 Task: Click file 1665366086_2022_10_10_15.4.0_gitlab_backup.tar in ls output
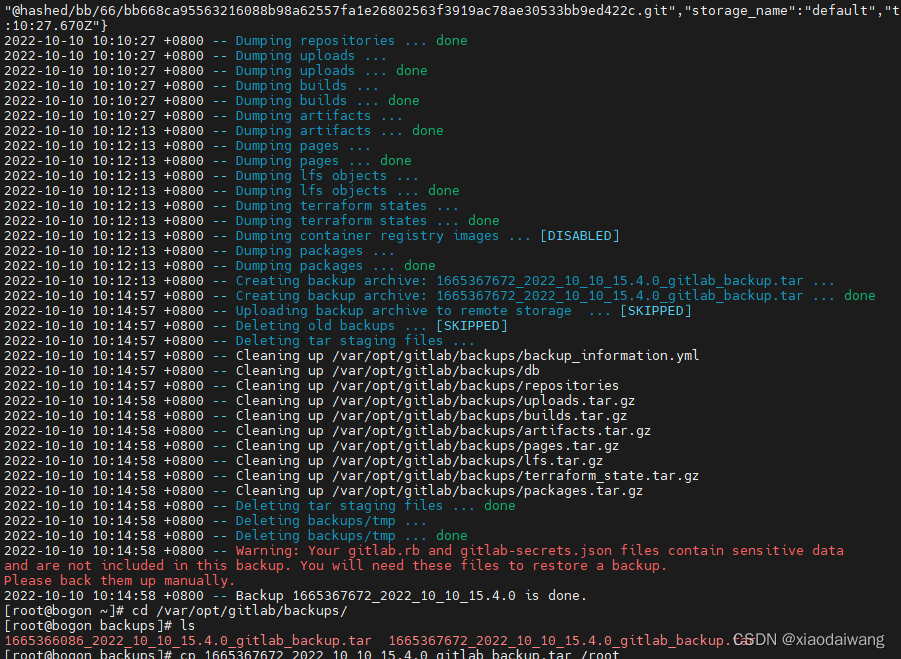[188, 641]
